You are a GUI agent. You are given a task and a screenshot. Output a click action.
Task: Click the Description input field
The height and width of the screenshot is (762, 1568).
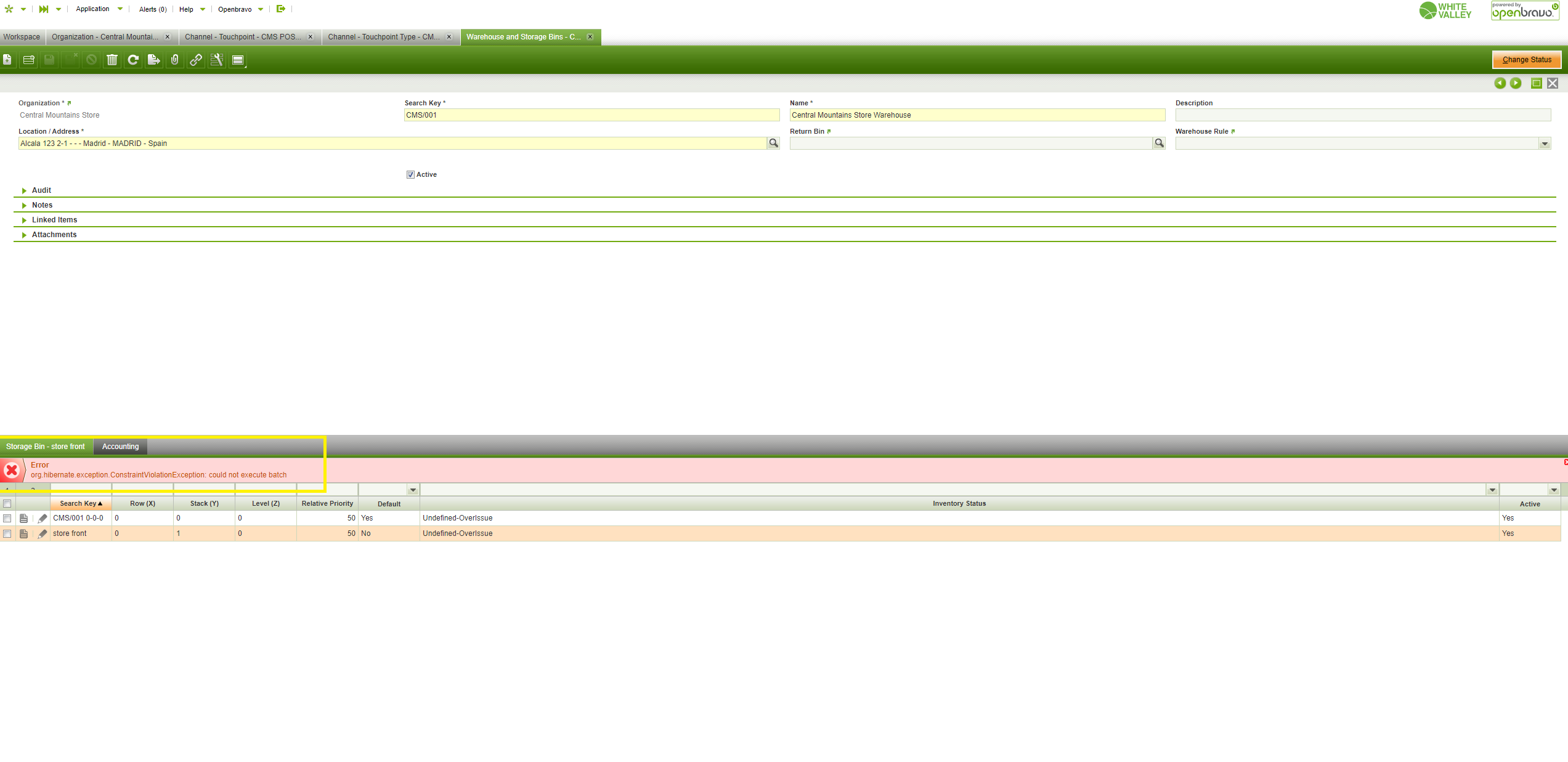click(x=1362, y=115)
